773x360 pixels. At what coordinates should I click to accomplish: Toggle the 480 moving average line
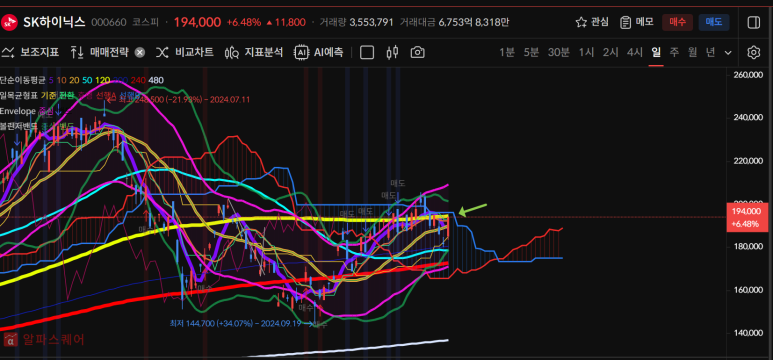coord(156,80)
